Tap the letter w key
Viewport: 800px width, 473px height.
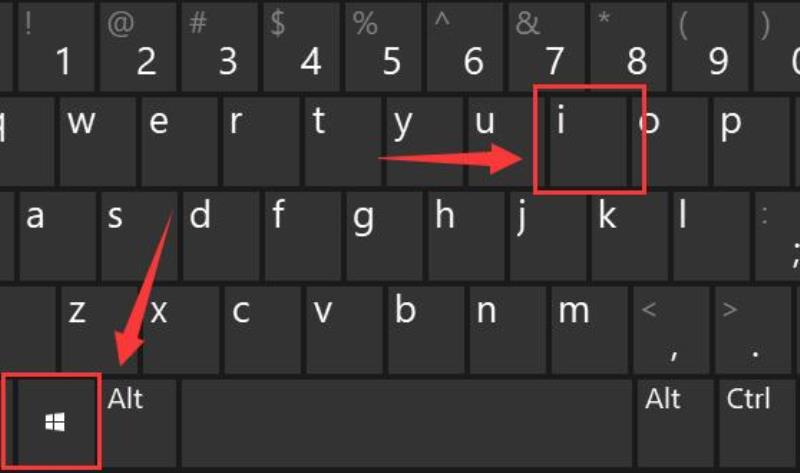pyautogui.click(x=98, y=141)
